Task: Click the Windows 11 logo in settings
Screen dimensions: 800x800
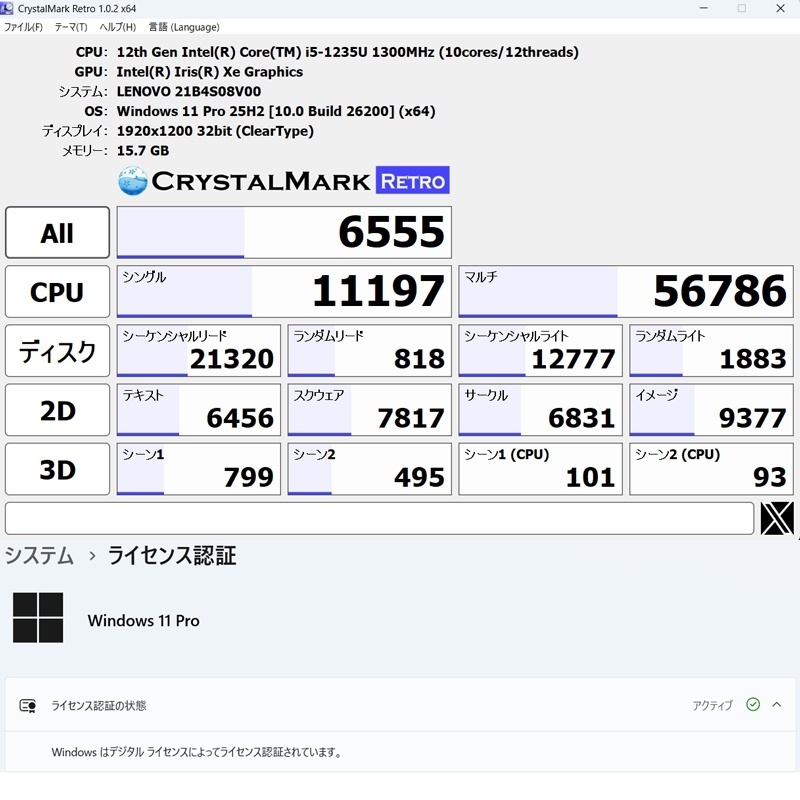Action: coord(38,617)
